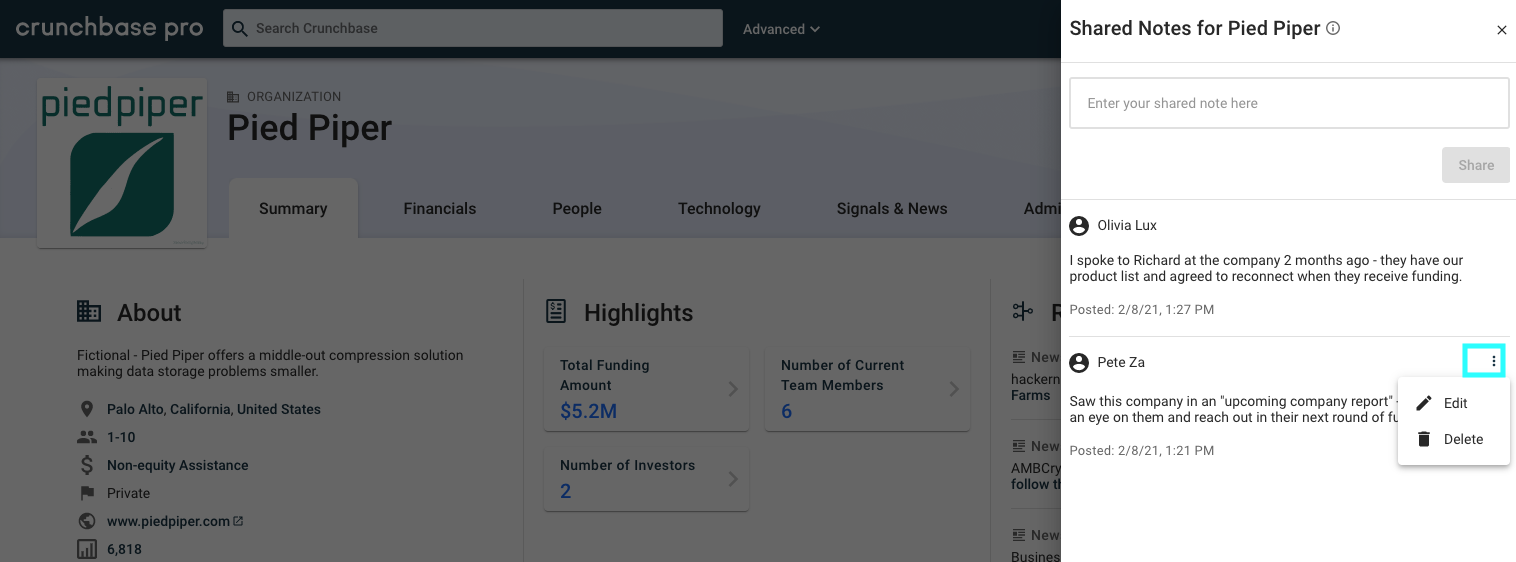The height and width of the screenshot is (562, 1516).
Task: Click the flag company type icon
Action: [87, 493]
